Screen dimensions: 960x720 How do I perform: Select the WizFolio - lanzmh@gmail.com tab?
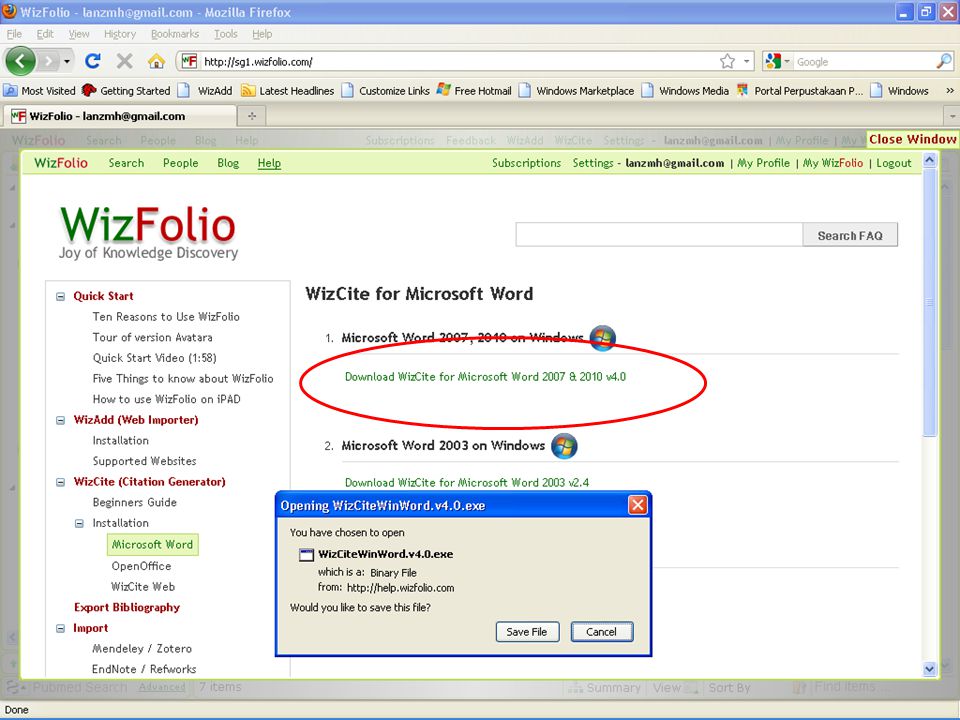click(x=119, y=116)
